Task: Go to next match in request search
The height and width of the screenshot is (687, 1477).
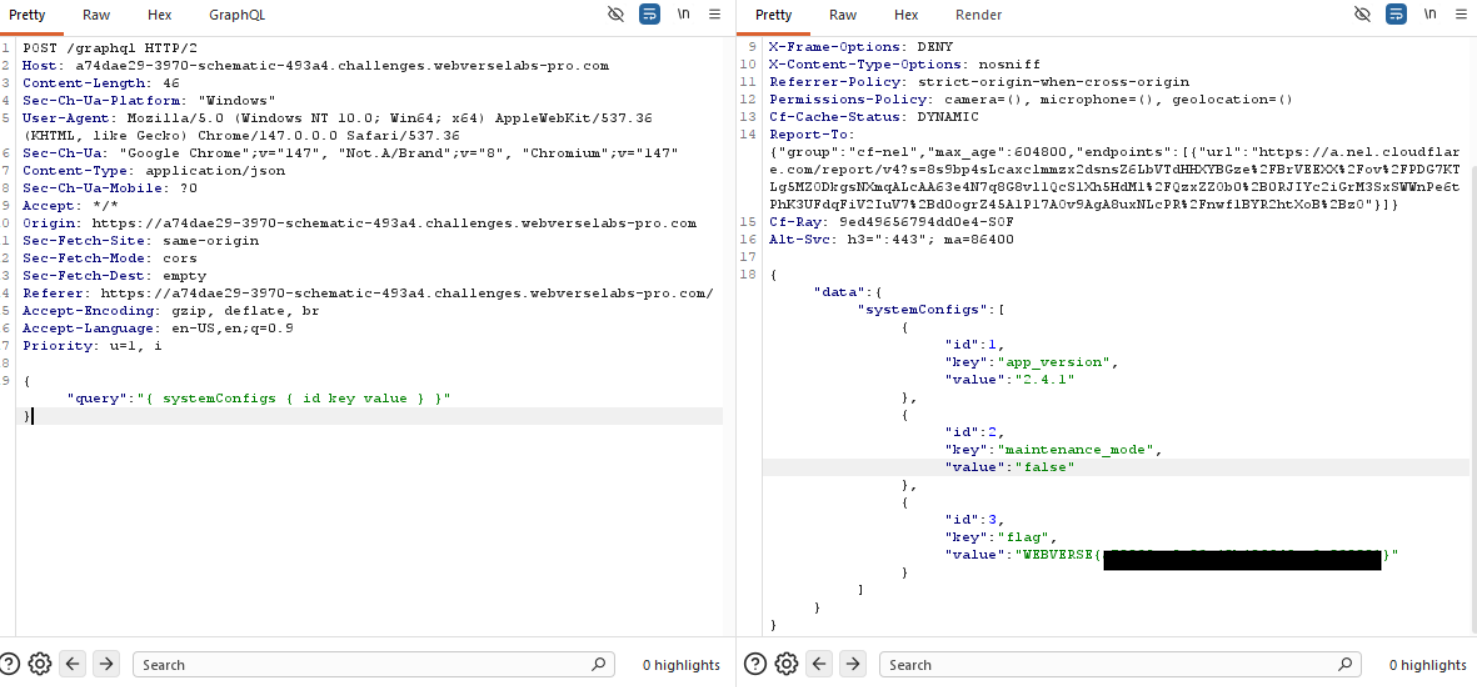Action: coord(106,664)
